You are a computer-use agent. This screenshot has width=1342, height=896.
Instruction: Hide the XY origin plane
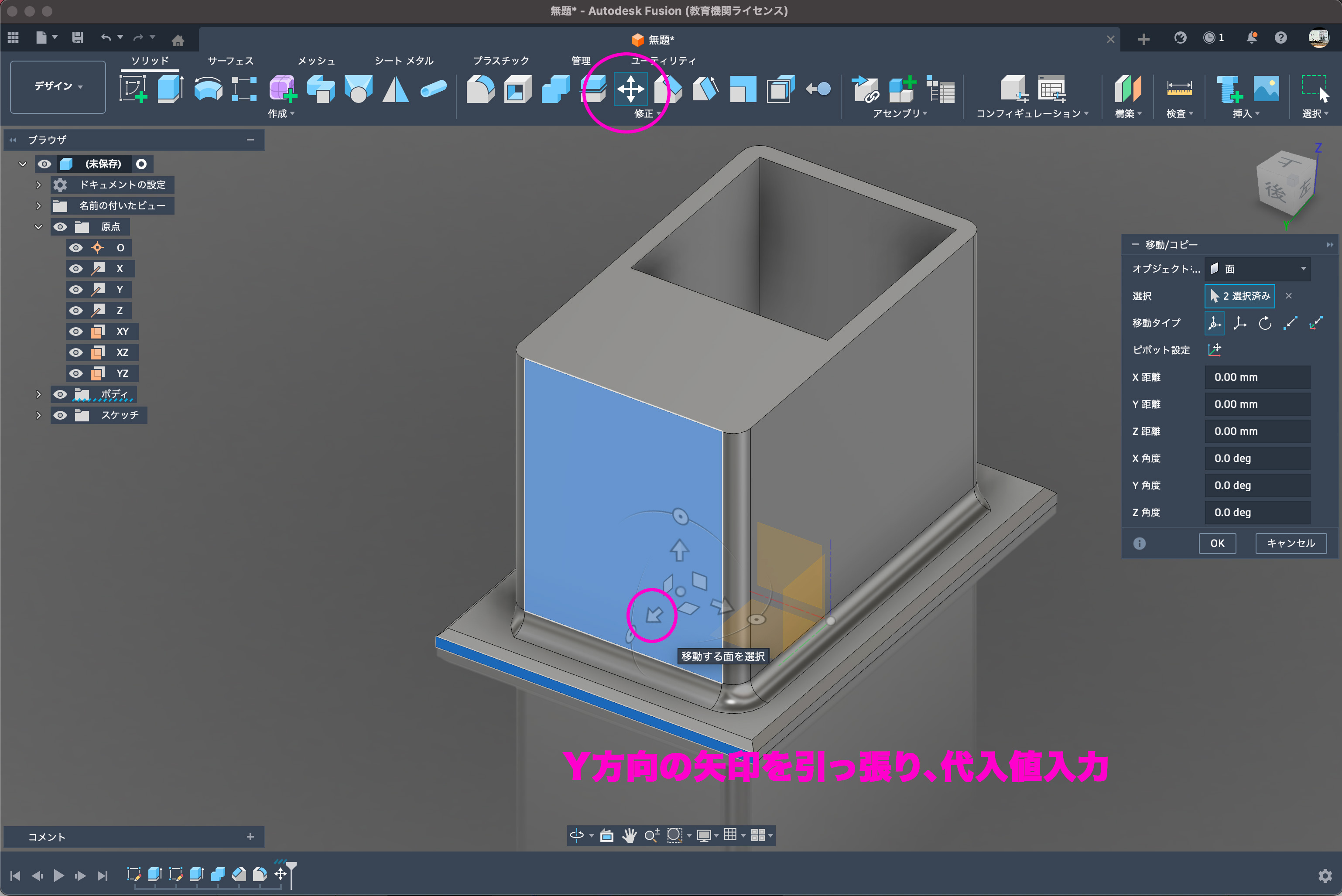pyautogui.click(x=75, y=332)
